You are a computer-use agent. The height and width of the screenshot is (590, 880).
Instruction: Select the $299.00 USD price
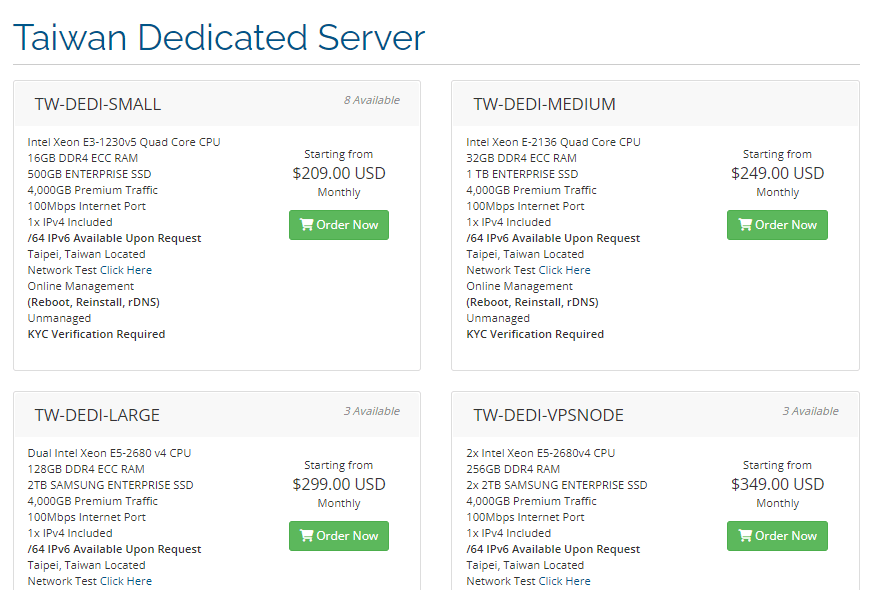click(x=338, y=484)
